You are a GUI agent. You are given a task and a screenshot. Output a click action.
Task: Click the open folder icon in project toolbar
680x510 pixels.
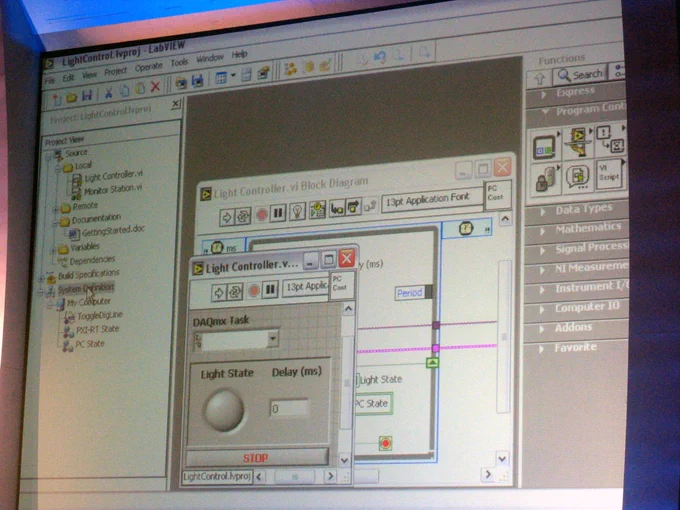pyautogui.click(x=72, y=97)
